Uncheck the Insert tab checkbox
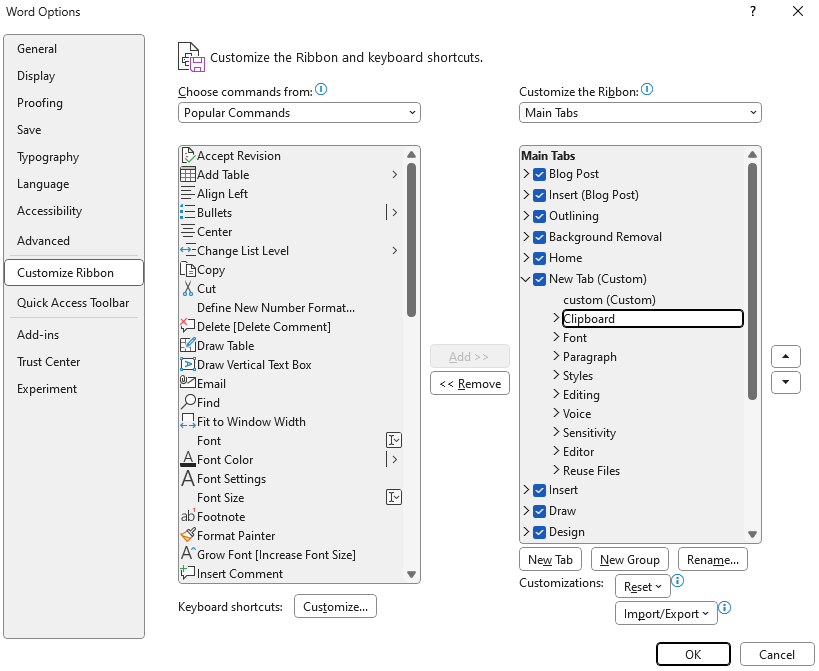The width and height of the screenshot is (819, 671). pyautogui.click(x=540, y=490)
